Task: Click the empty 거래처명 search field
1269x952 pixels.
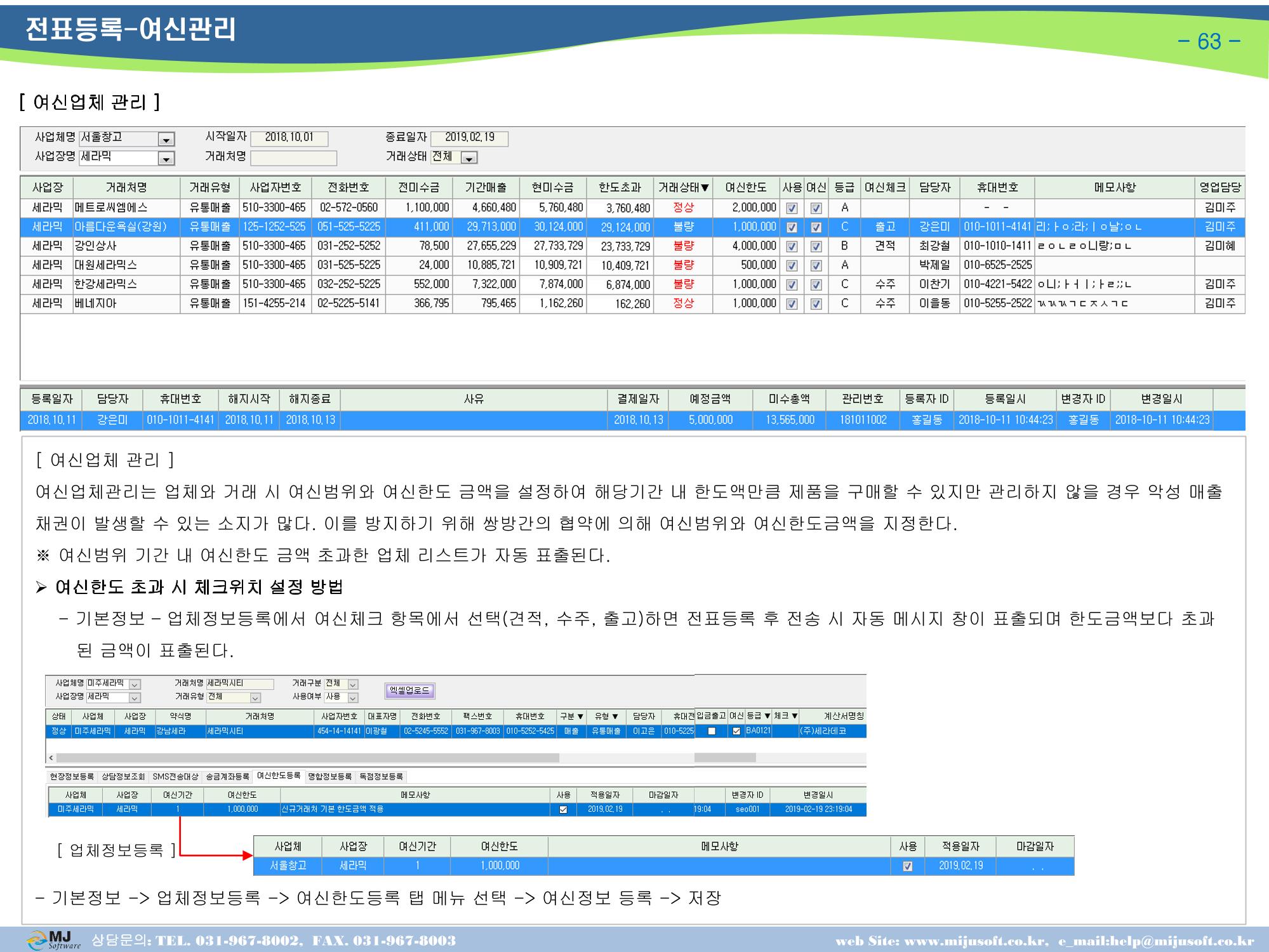Action: (x=293, y=157)
